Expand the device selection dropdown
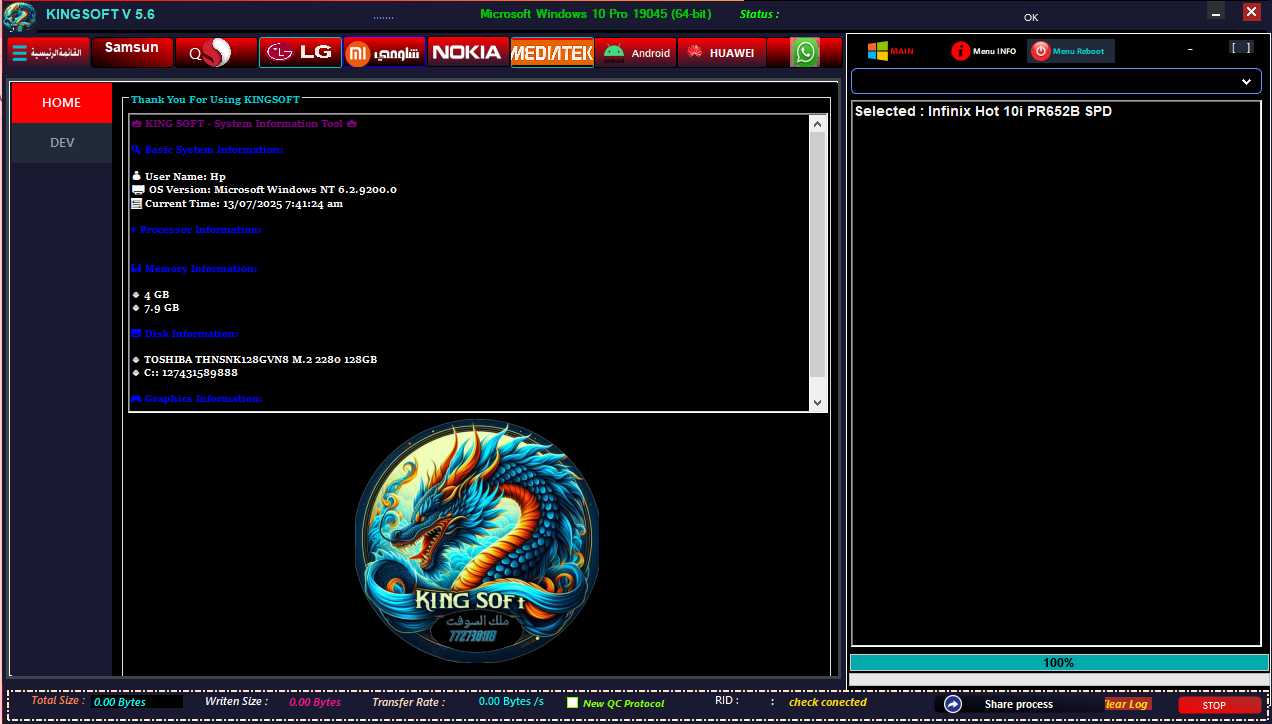 click(1246, 81)
